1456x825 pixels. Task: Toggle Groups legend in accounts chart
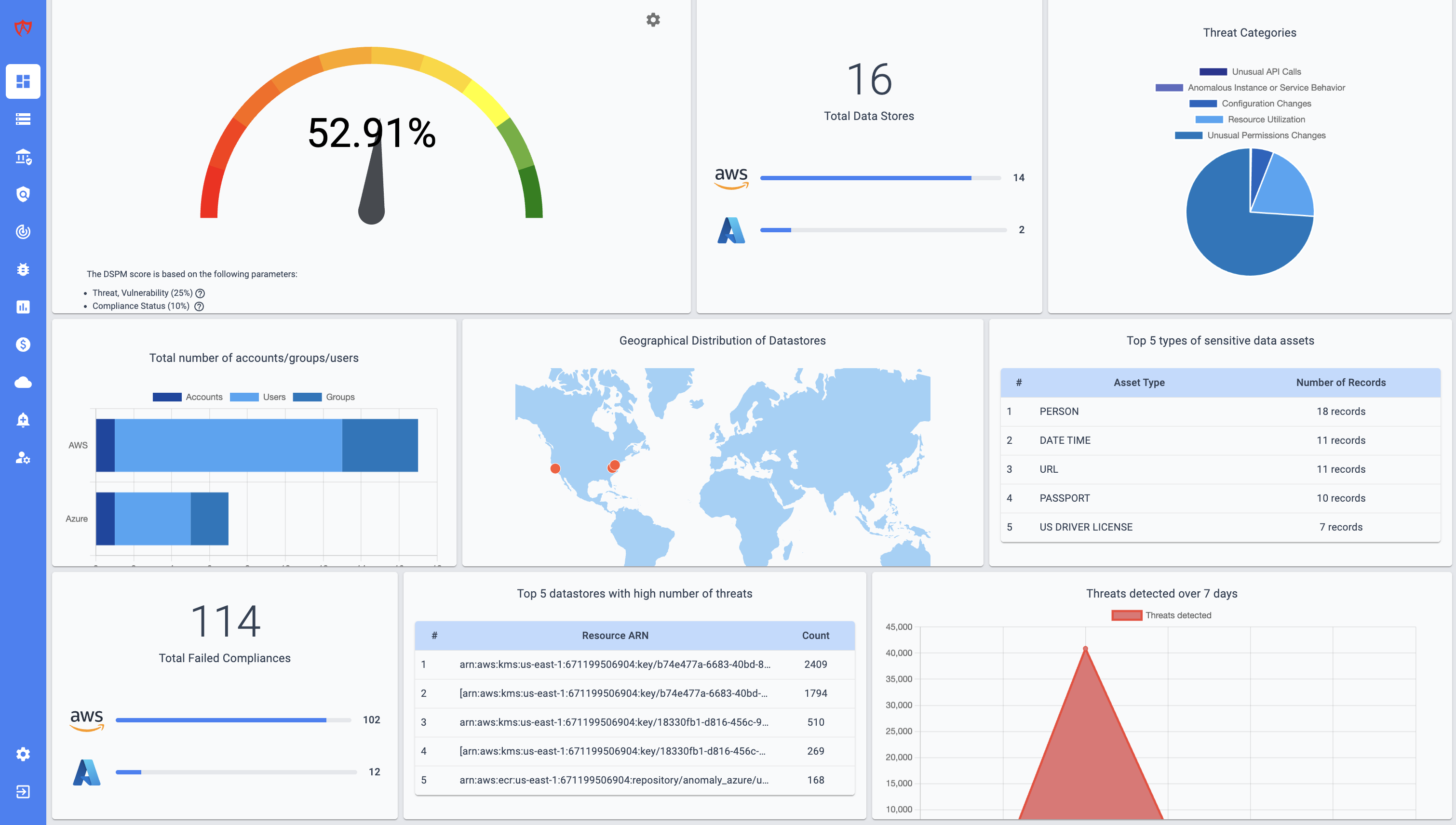tap(324, 397)
